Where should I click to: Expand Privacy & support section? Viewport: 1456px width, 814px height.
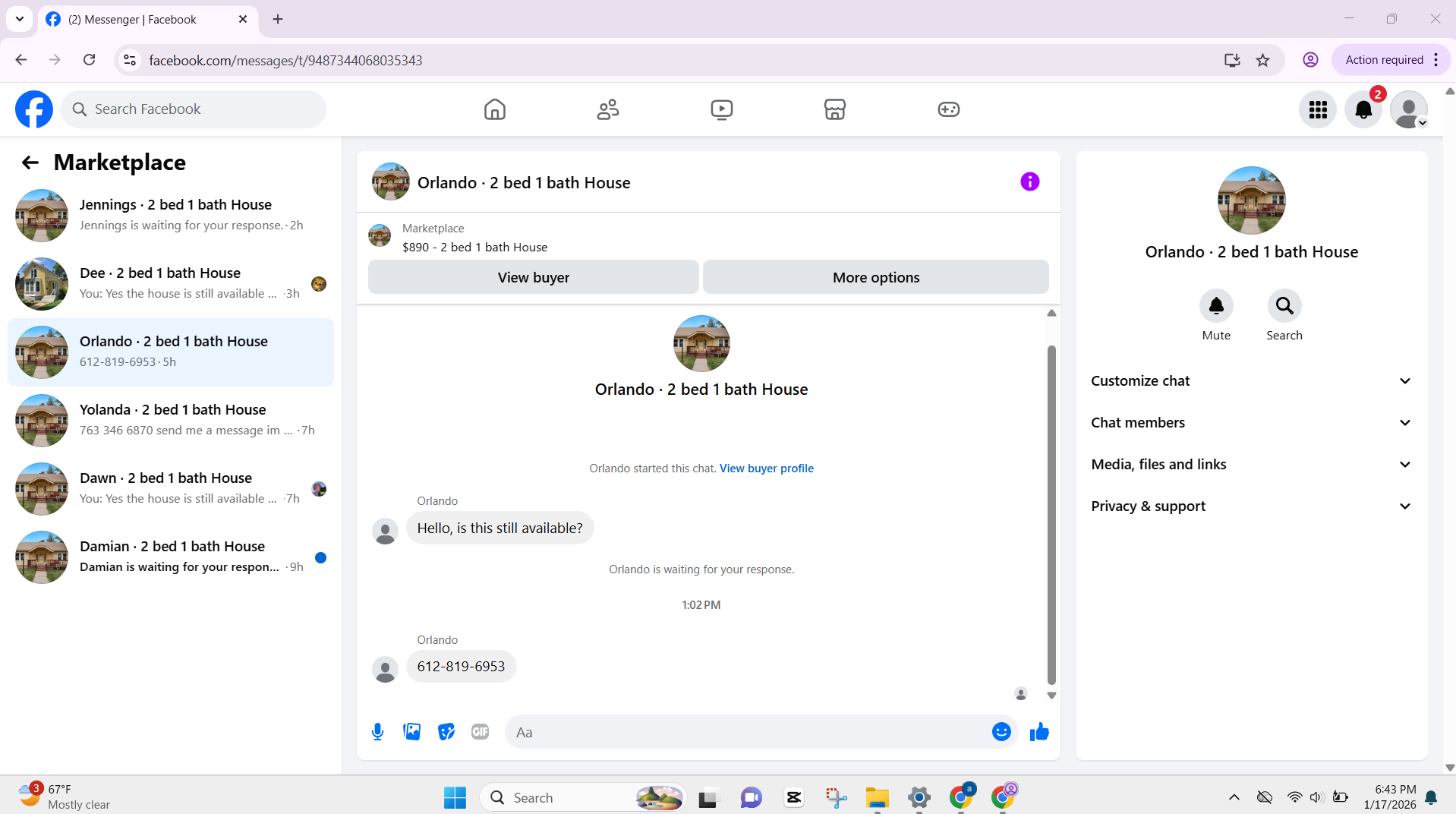pyautogui.click(x=1251, y=506)
